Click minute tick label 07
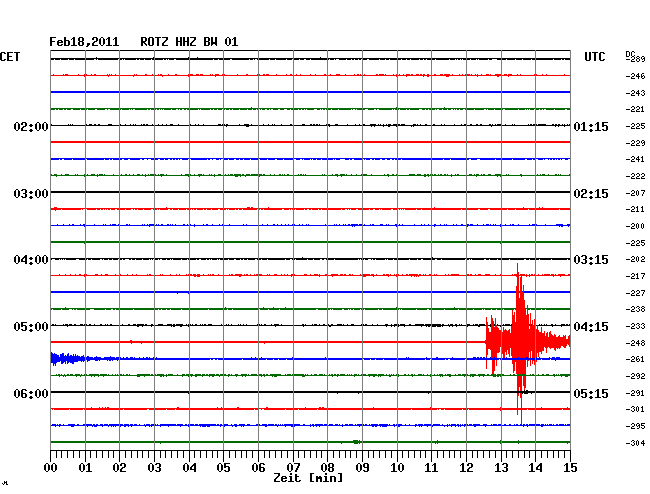Viewport: 650px width, 494px height. coord(293,468)
